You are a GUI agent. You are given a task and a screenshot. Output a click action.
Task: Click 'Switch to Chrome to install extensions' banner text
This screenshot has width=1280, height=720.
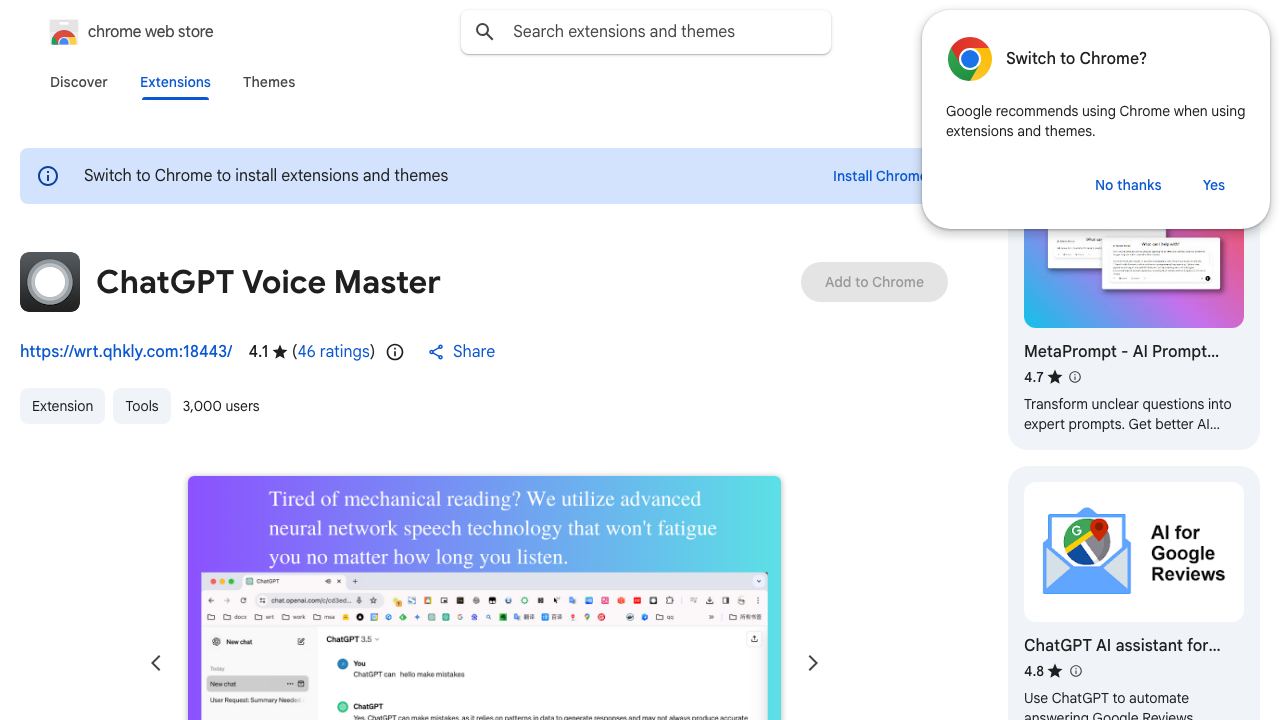pyautogui.click(x=266, y=176)
